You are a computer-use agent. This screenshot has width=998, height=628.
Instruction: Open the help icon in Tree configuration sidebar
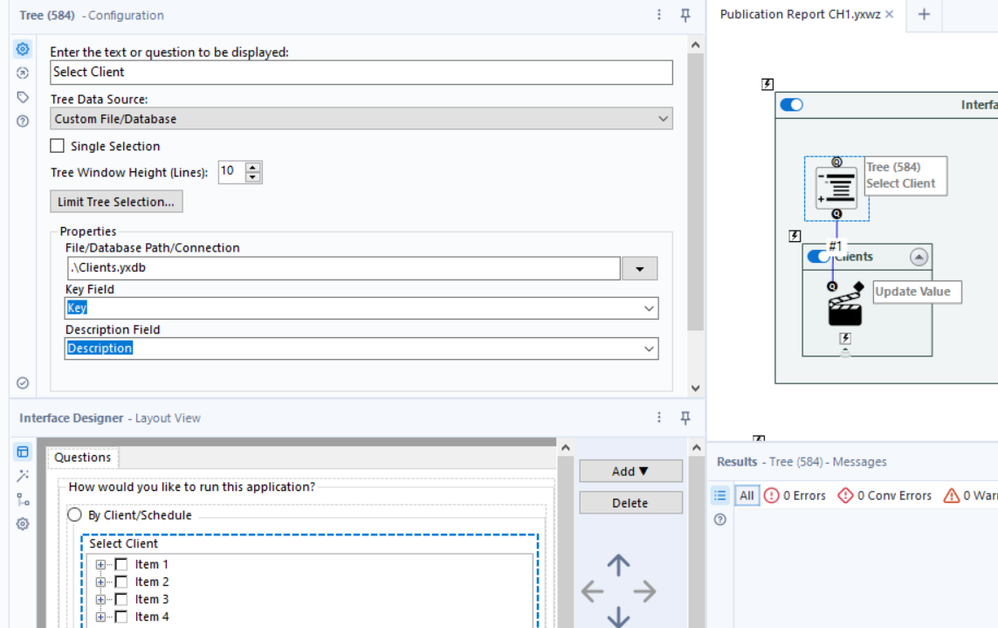click(x=22, y=121)
